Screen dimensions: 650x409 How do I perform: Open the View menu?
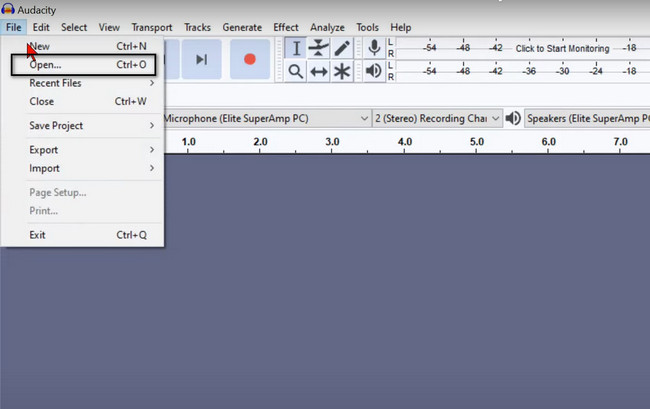[109, 27]
